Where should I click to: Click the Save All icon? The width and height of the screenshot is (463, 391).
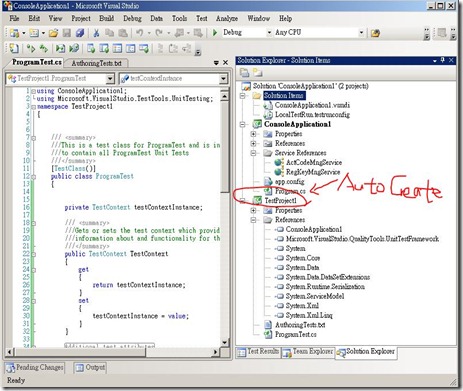pos(80,33)
